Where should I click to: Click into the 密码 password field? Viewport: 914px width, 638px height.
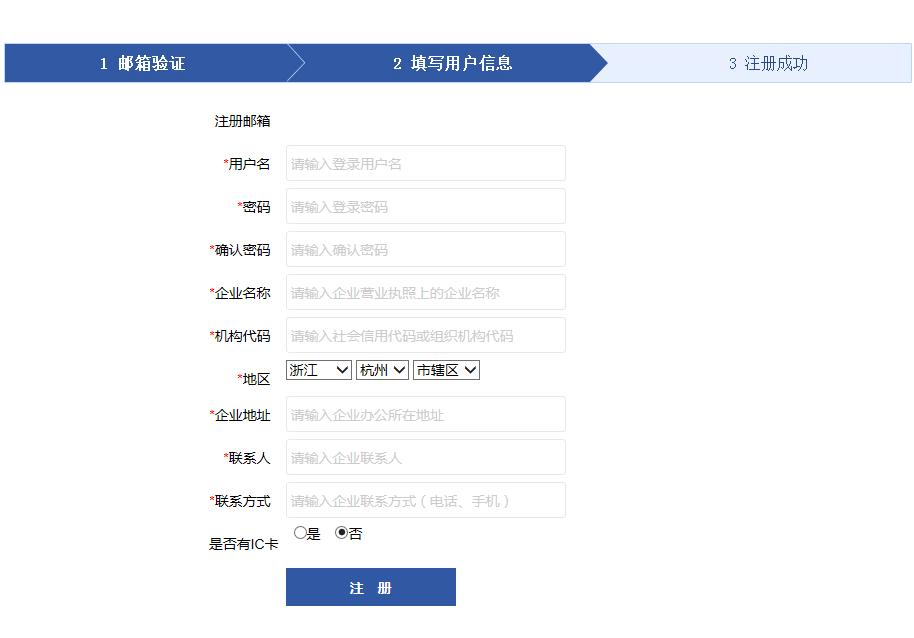point(425,206)
